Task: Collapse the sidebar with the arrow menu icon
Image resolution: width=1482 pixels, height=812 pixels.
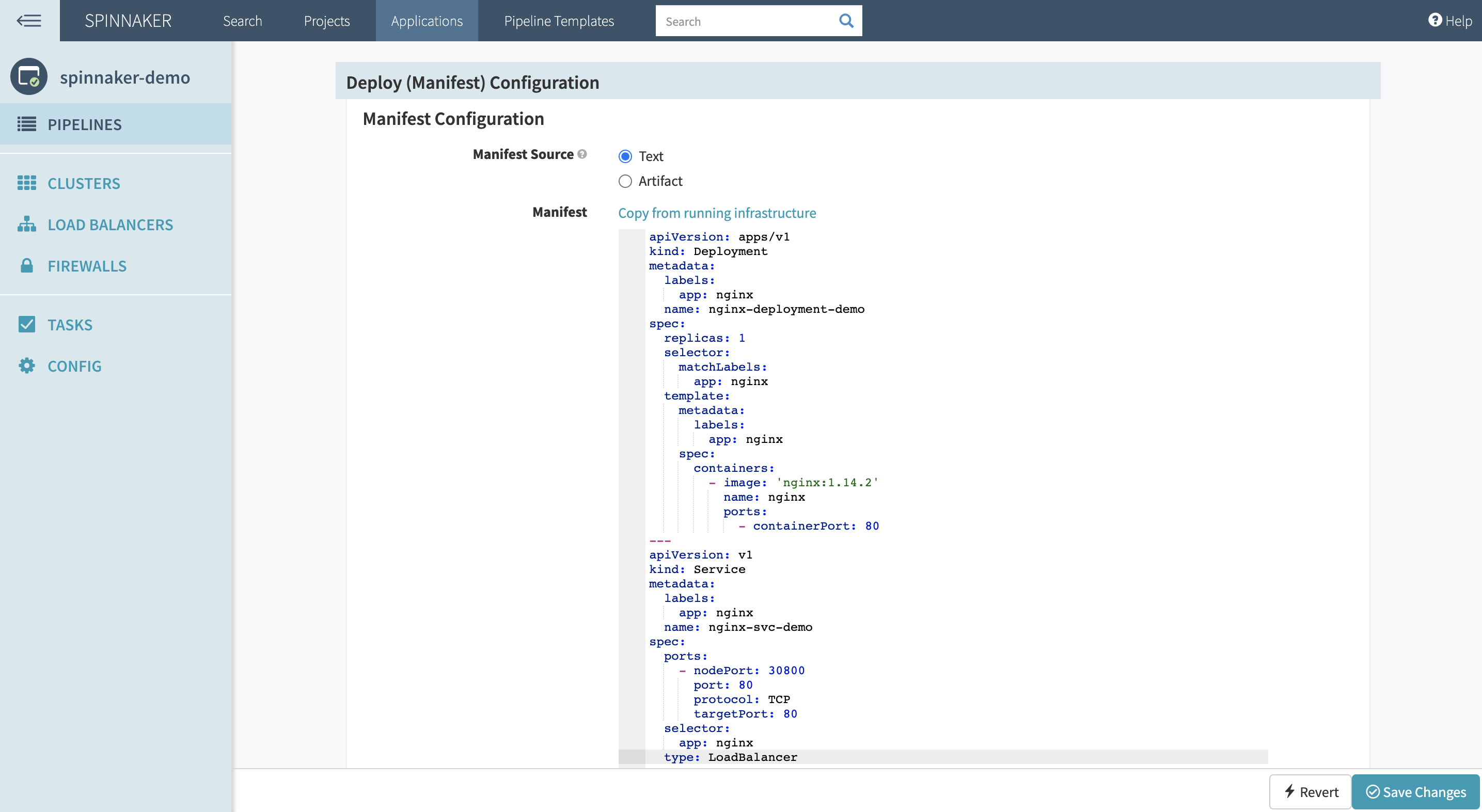Action: (x=29, y=21)
